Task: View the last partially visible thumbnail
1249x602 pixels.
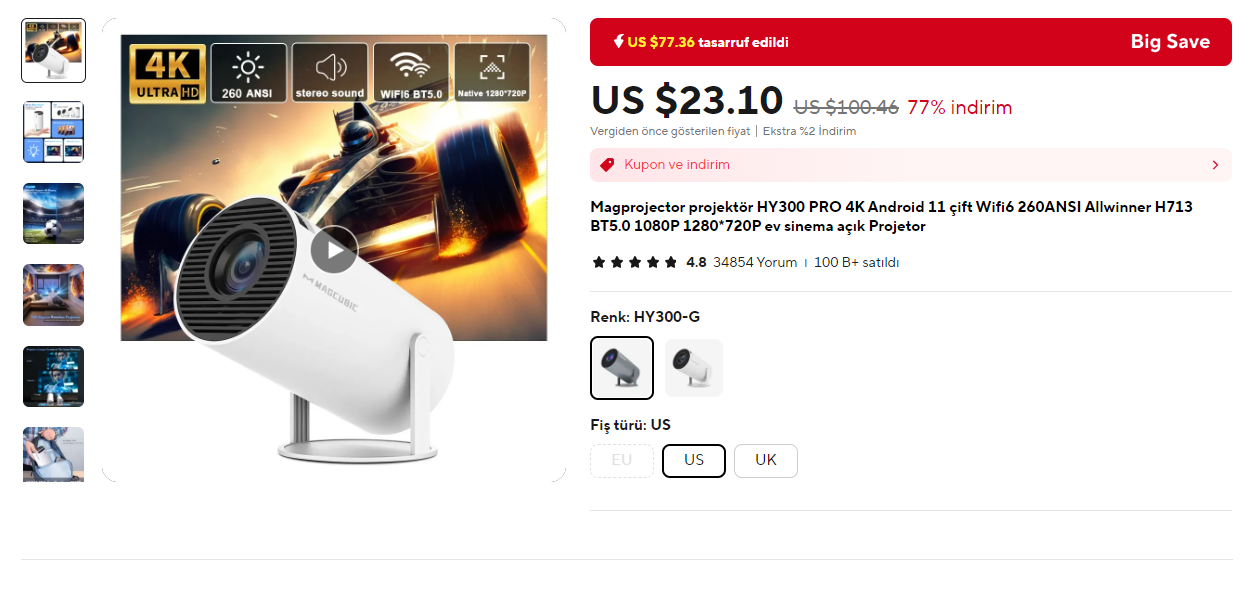Action: click(x=54, y=454)
